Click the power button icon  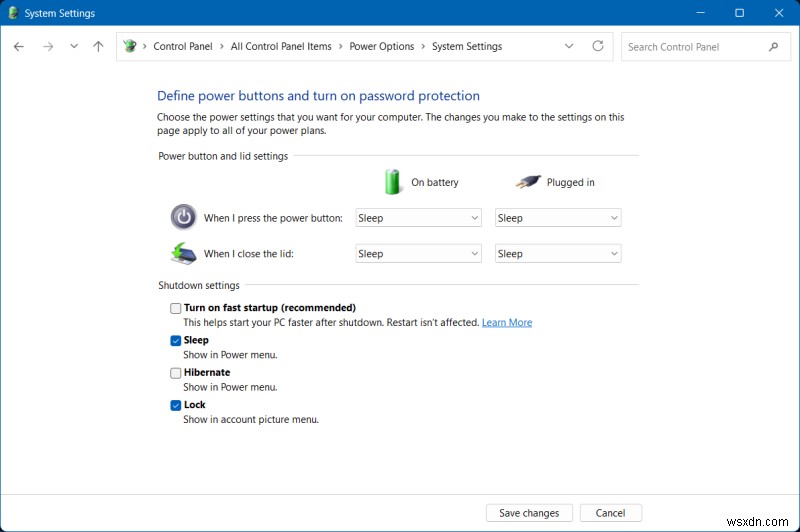tap(184, 217)
